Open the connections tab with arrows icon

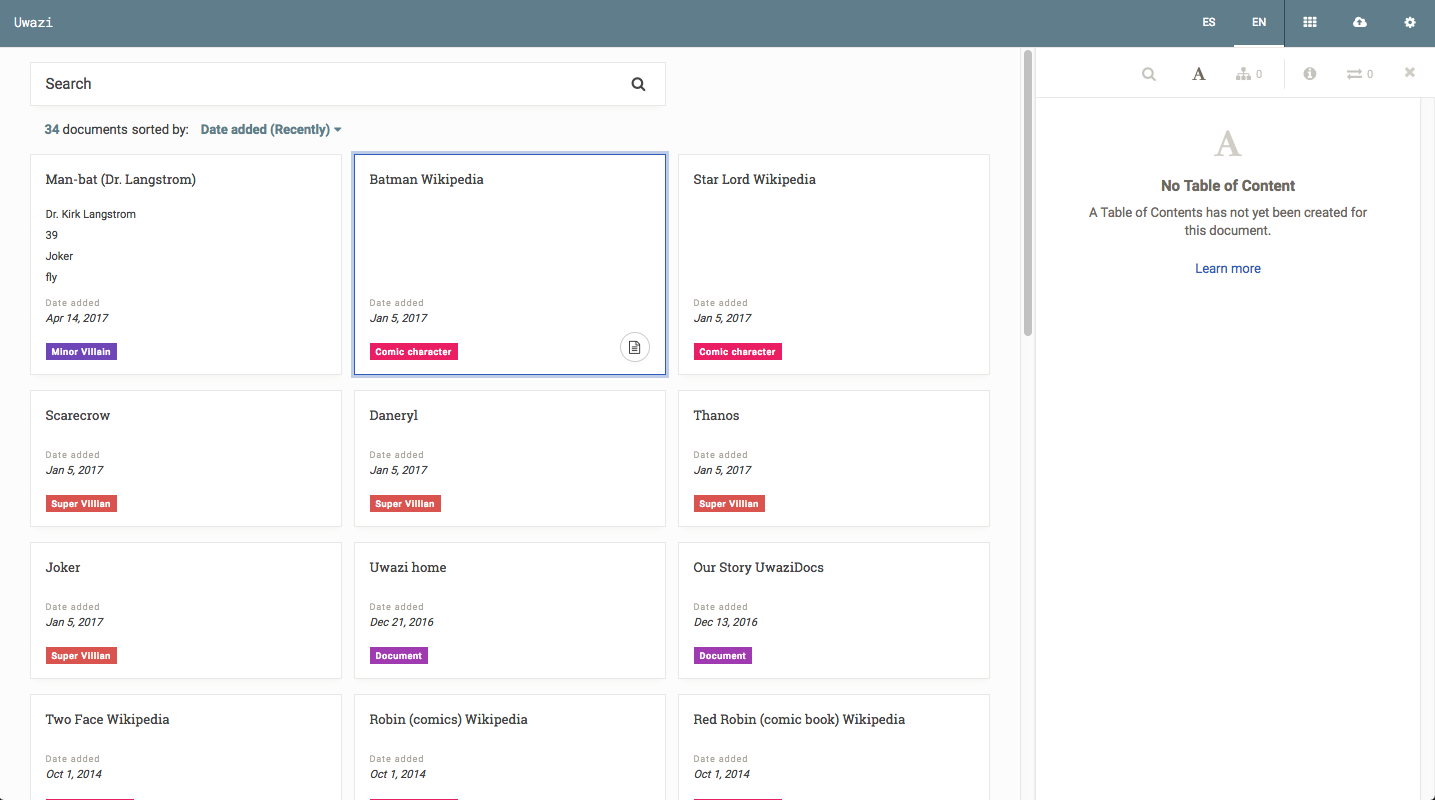pos(1360,74)
